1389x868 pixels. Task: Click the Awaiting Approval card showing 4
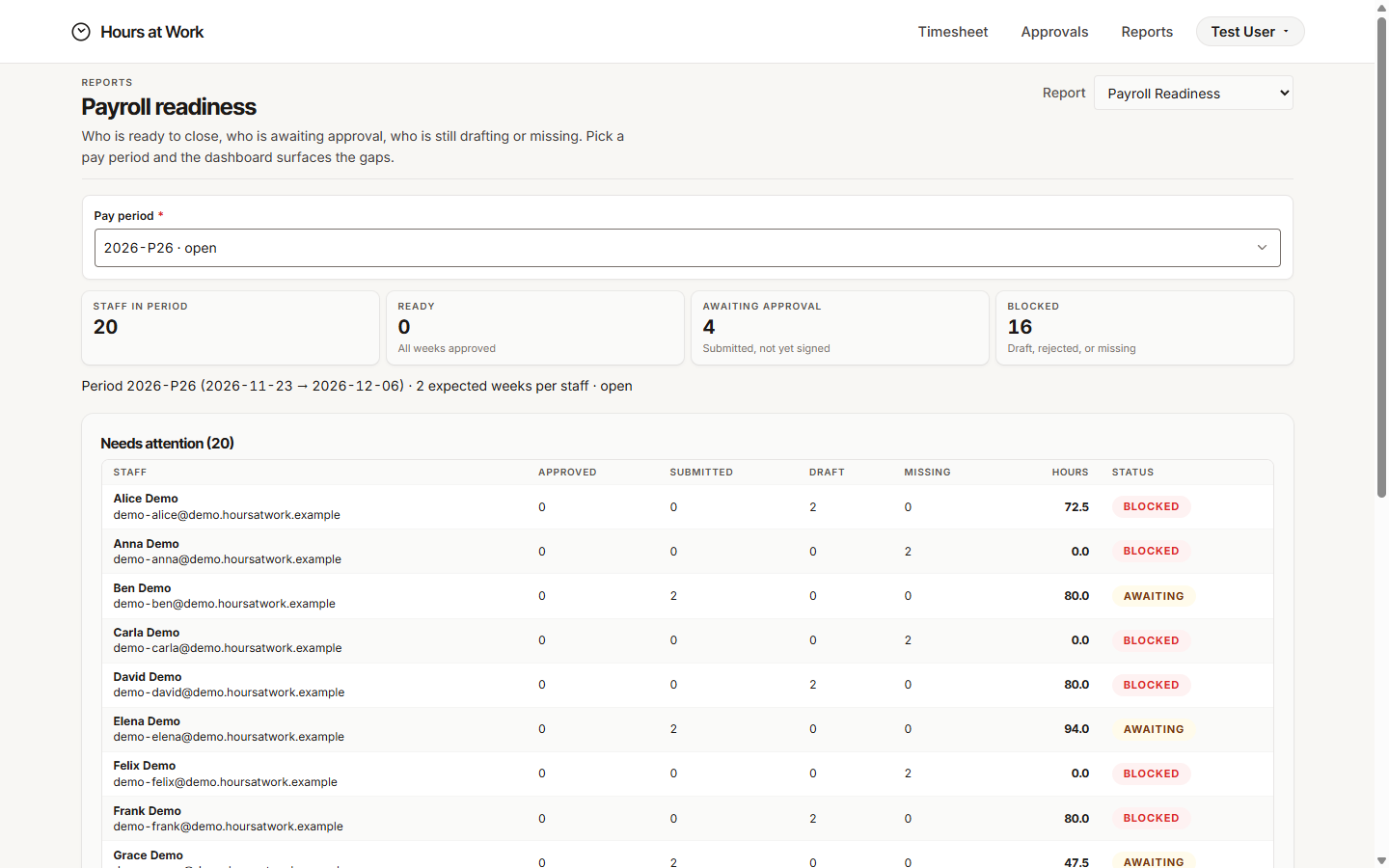pyautogui.click(x=840, y=328)
